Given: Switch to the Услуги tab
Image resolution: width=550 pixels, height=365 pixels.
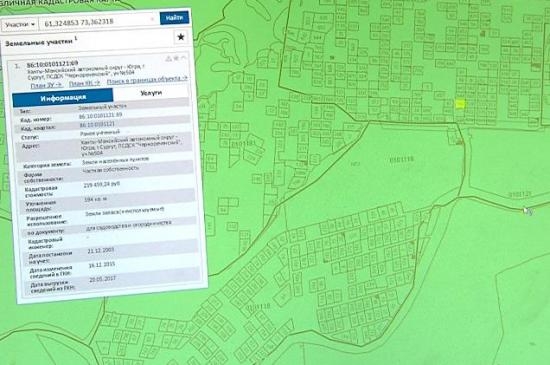Looking at the screenshot, I should (x=151, y=93).
